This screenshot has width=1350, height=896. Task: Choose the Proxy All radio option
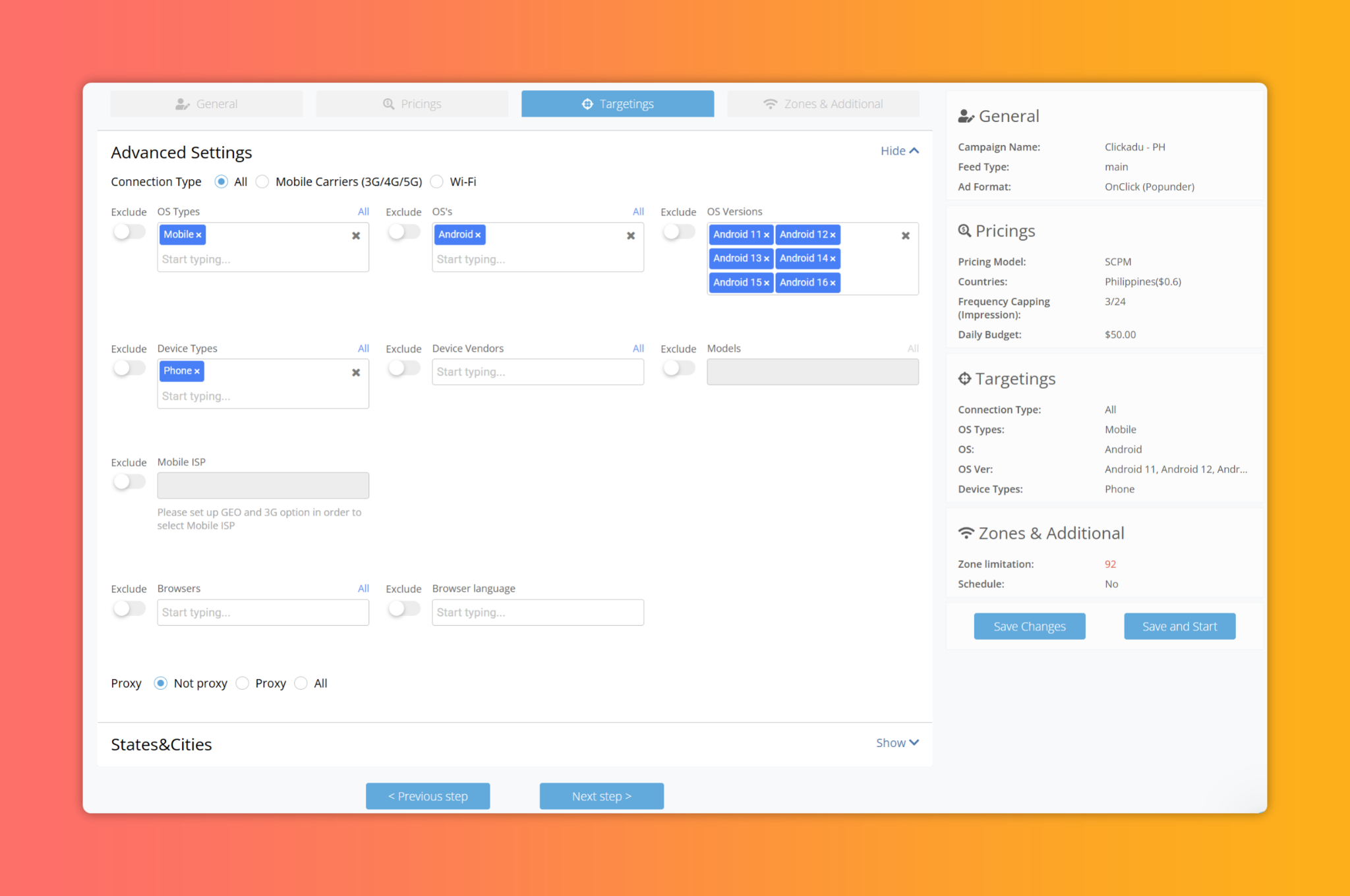(301, 683)
